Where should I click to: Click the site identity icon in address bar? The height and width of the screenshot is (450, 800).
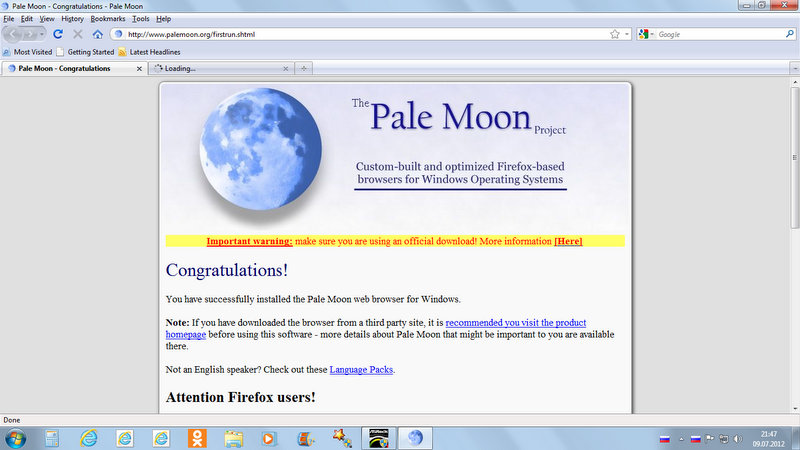pyautogui.click(x=118, y=34)
